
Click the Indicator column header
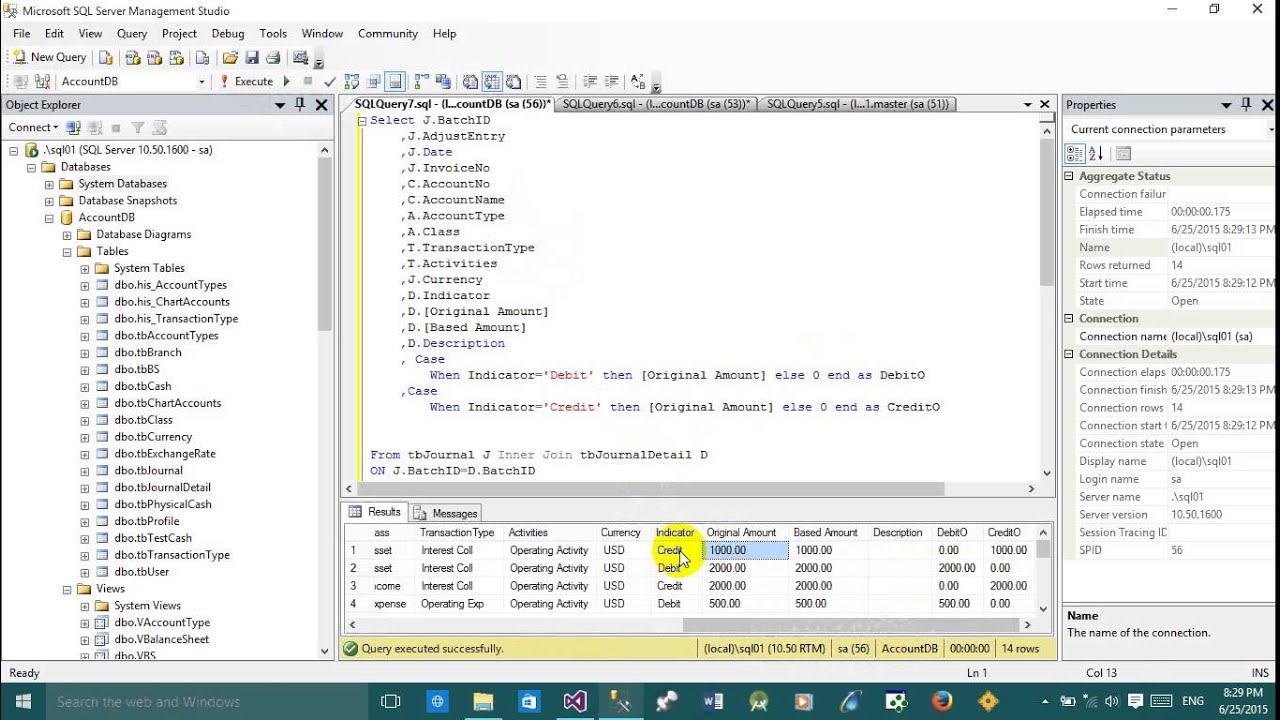click(x=675, y=533)
